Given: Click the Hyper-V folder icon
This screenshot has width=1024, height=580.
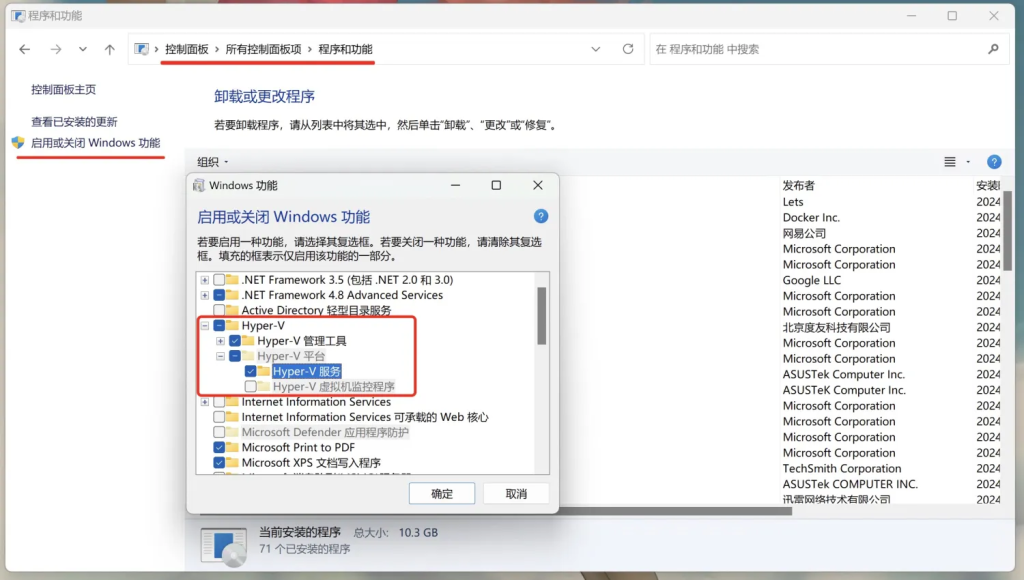Looking at the screenshot, I should click(232, 325).
